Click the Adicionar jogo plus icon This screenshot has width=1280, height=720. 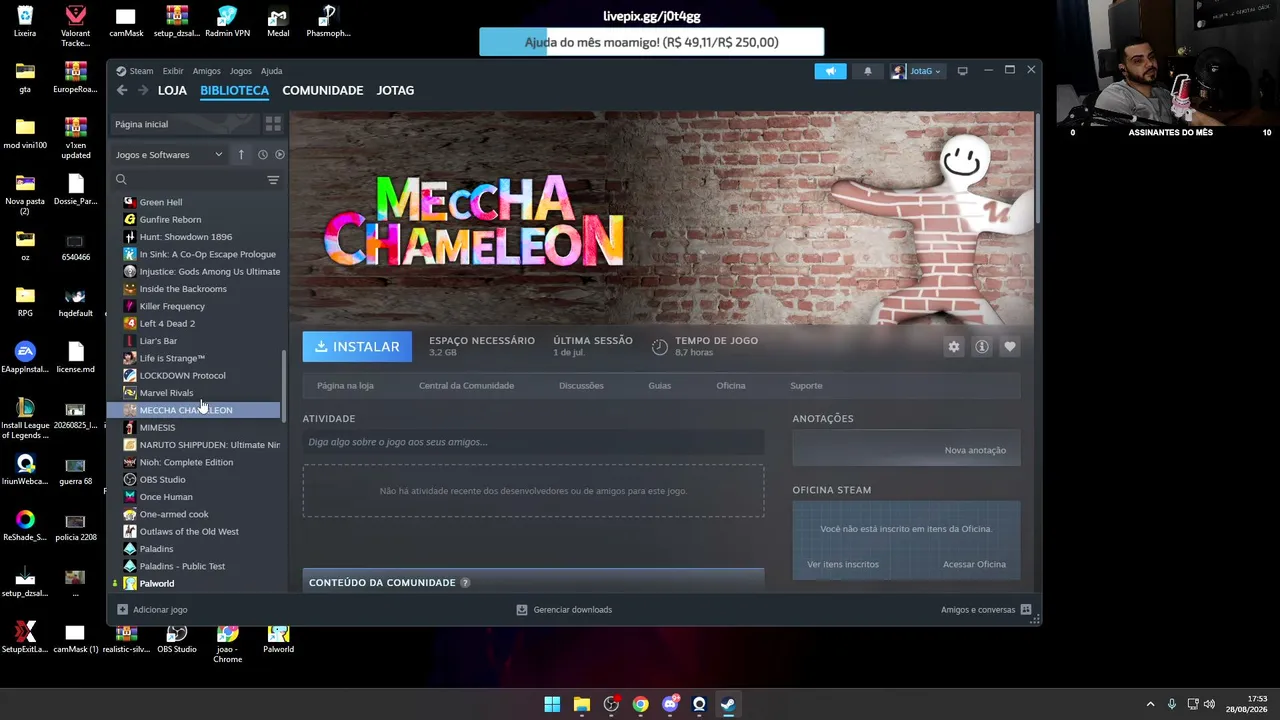(x=122, y=609)
